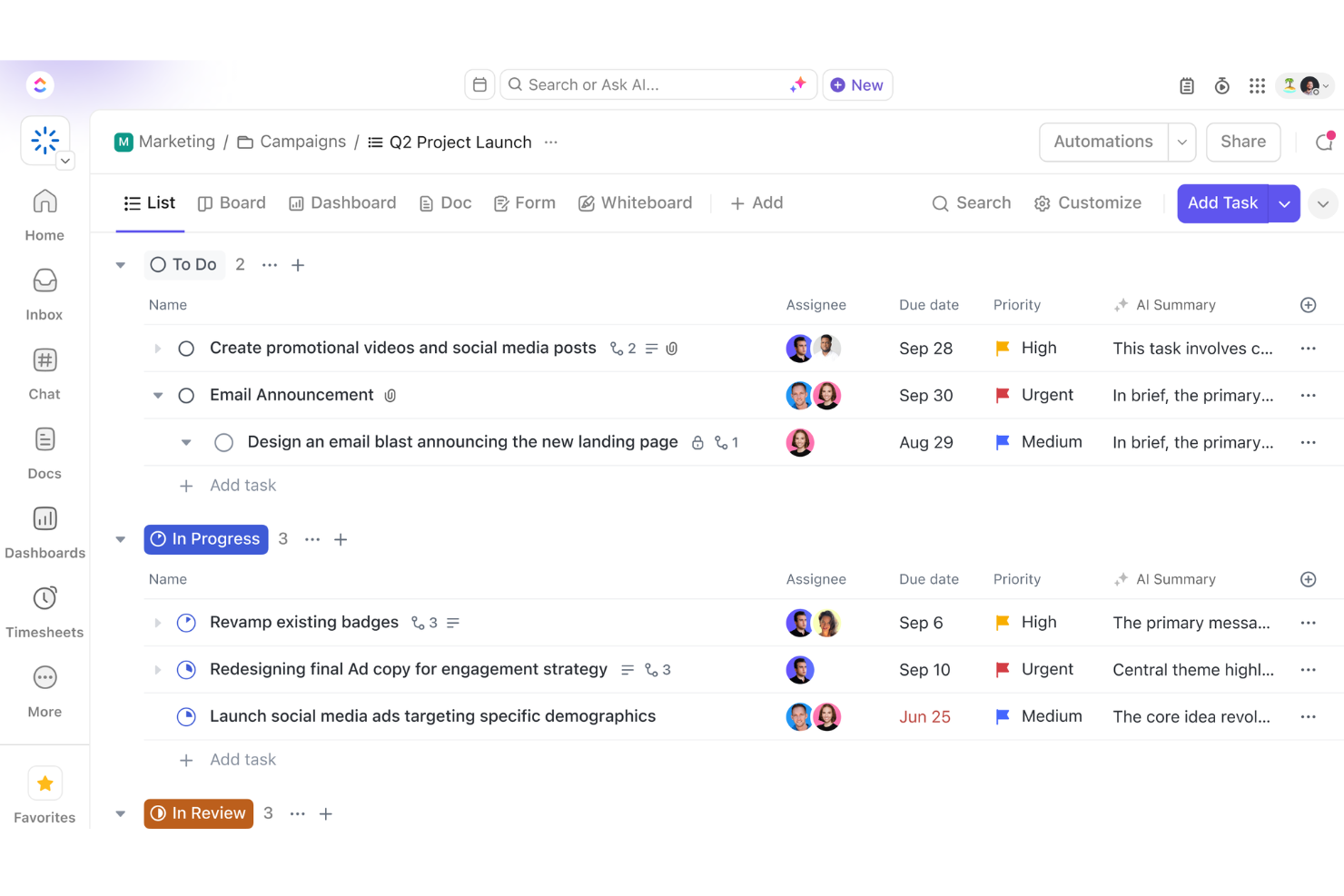Open Favorites in the sidebar
Screen dimensions: 1344x896
pos(44,794)
